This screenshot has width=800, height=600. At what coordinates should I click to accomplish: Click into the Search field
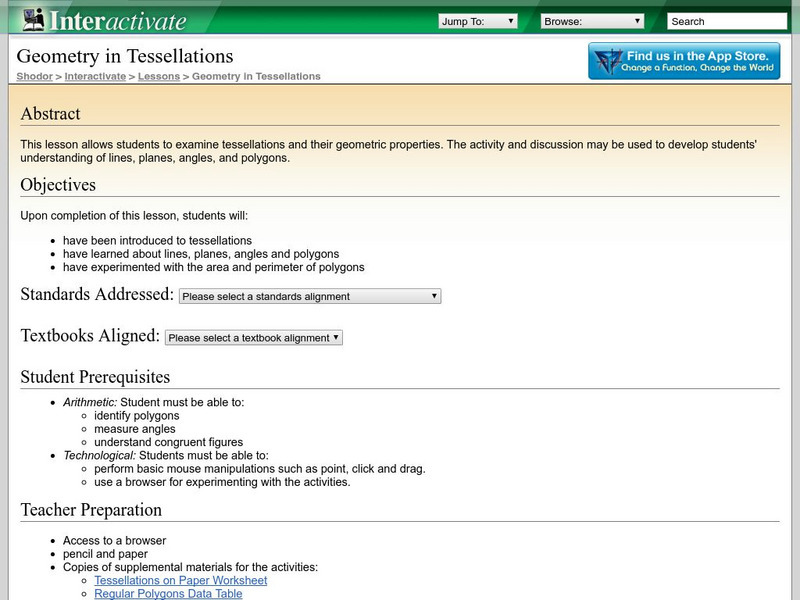pyautogui.click(x=727, y=21)
